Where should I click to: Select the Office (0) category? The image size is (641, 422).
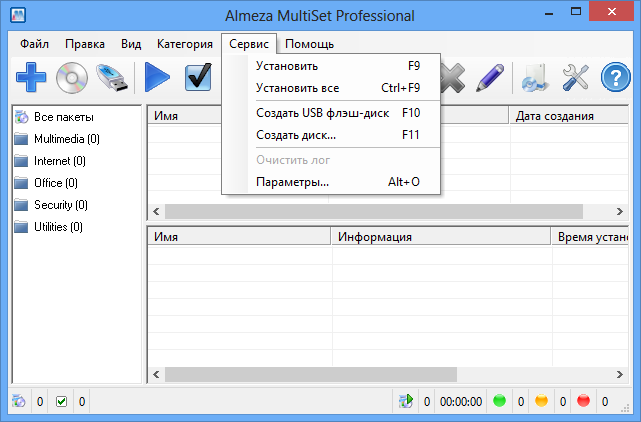click(56, 183)
